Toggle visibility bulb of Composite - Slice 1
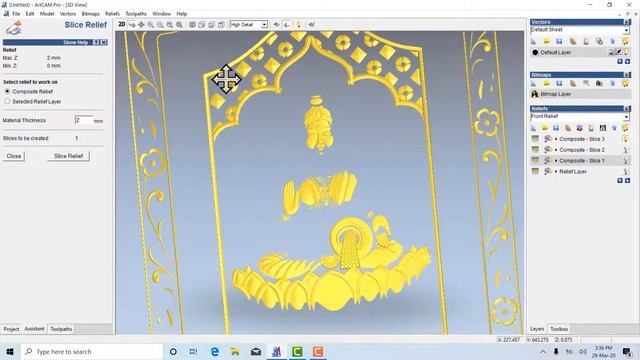The image size is (640, 360). (626, 161)
